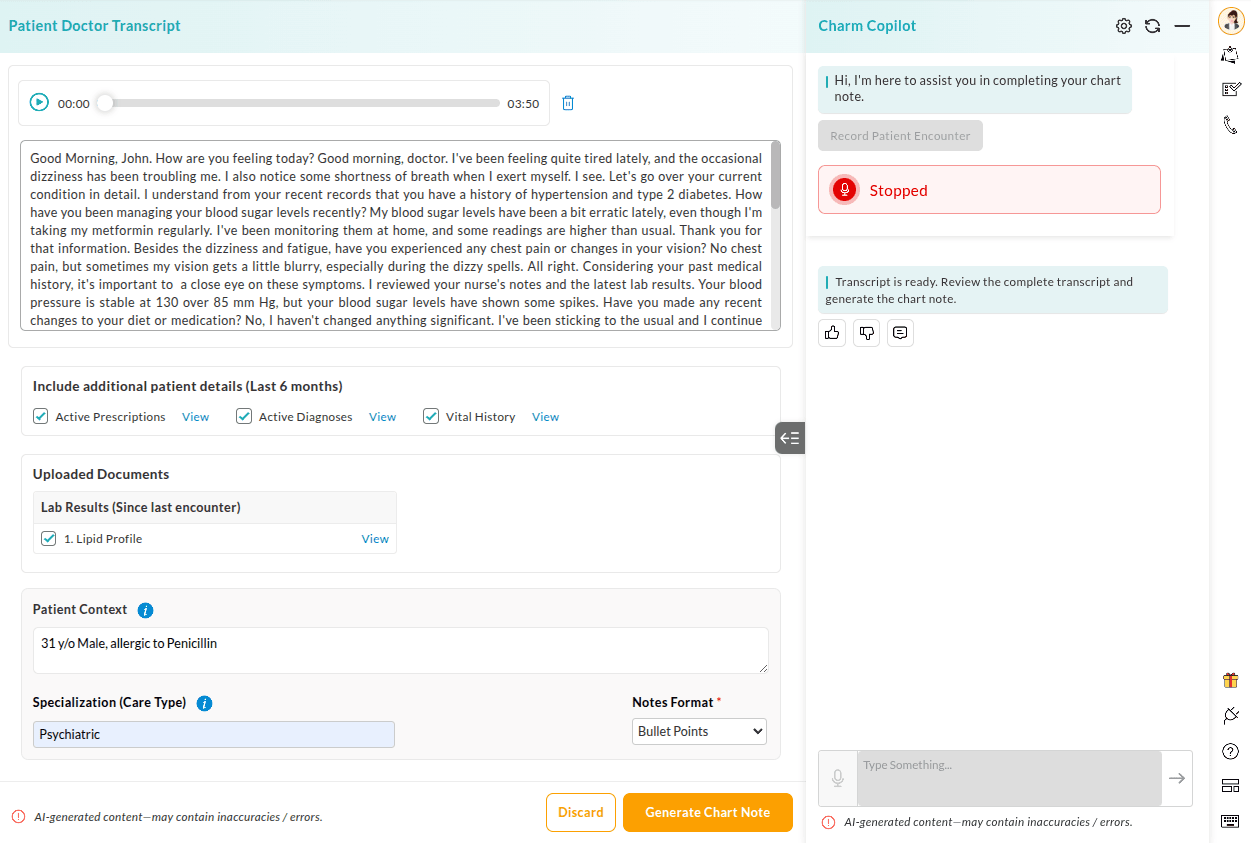Click inside the transcript text box

[x=396, y=236]
